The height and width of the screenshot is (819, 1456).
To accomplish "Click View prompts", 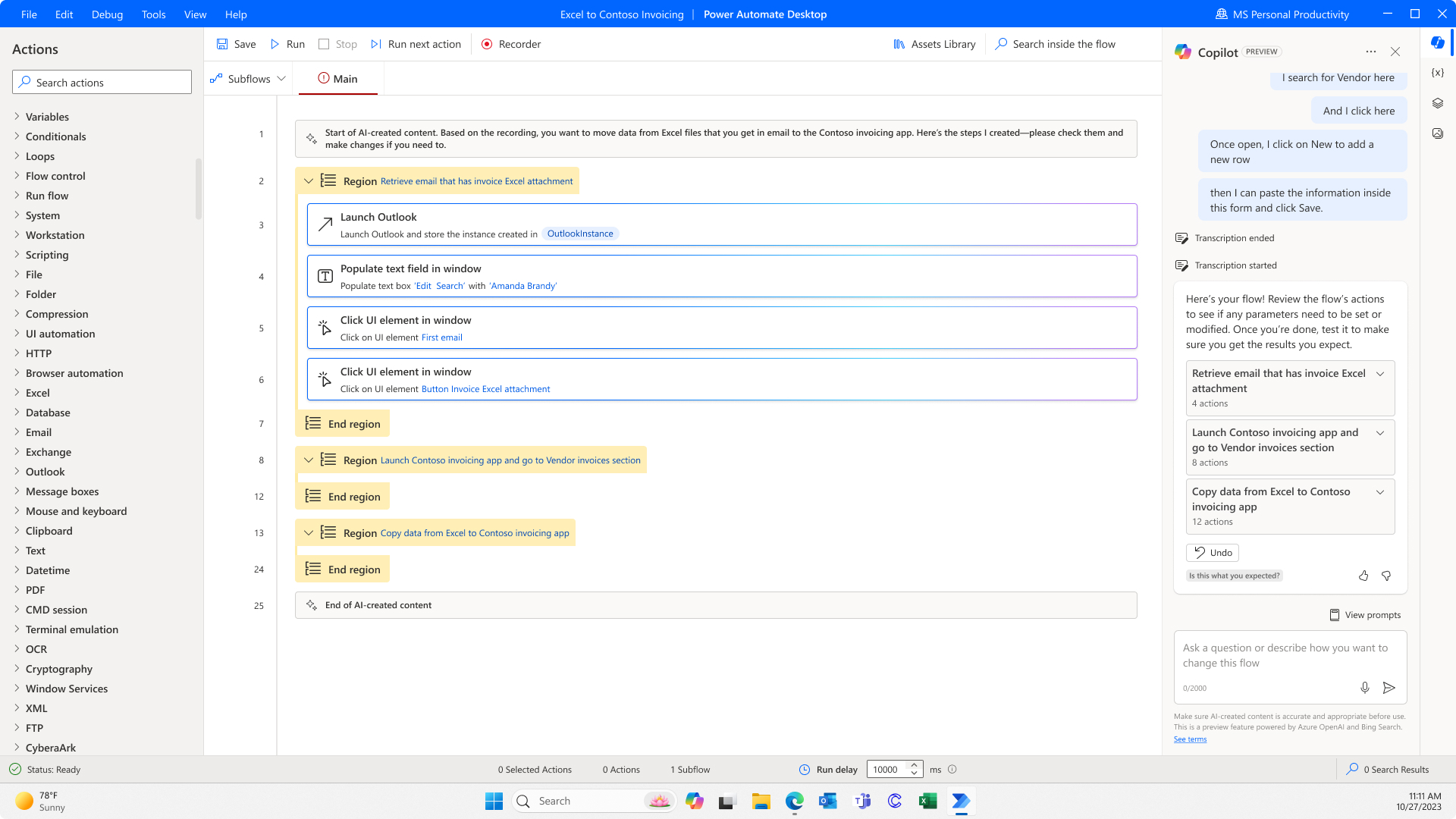I will tap(1365, 615).
